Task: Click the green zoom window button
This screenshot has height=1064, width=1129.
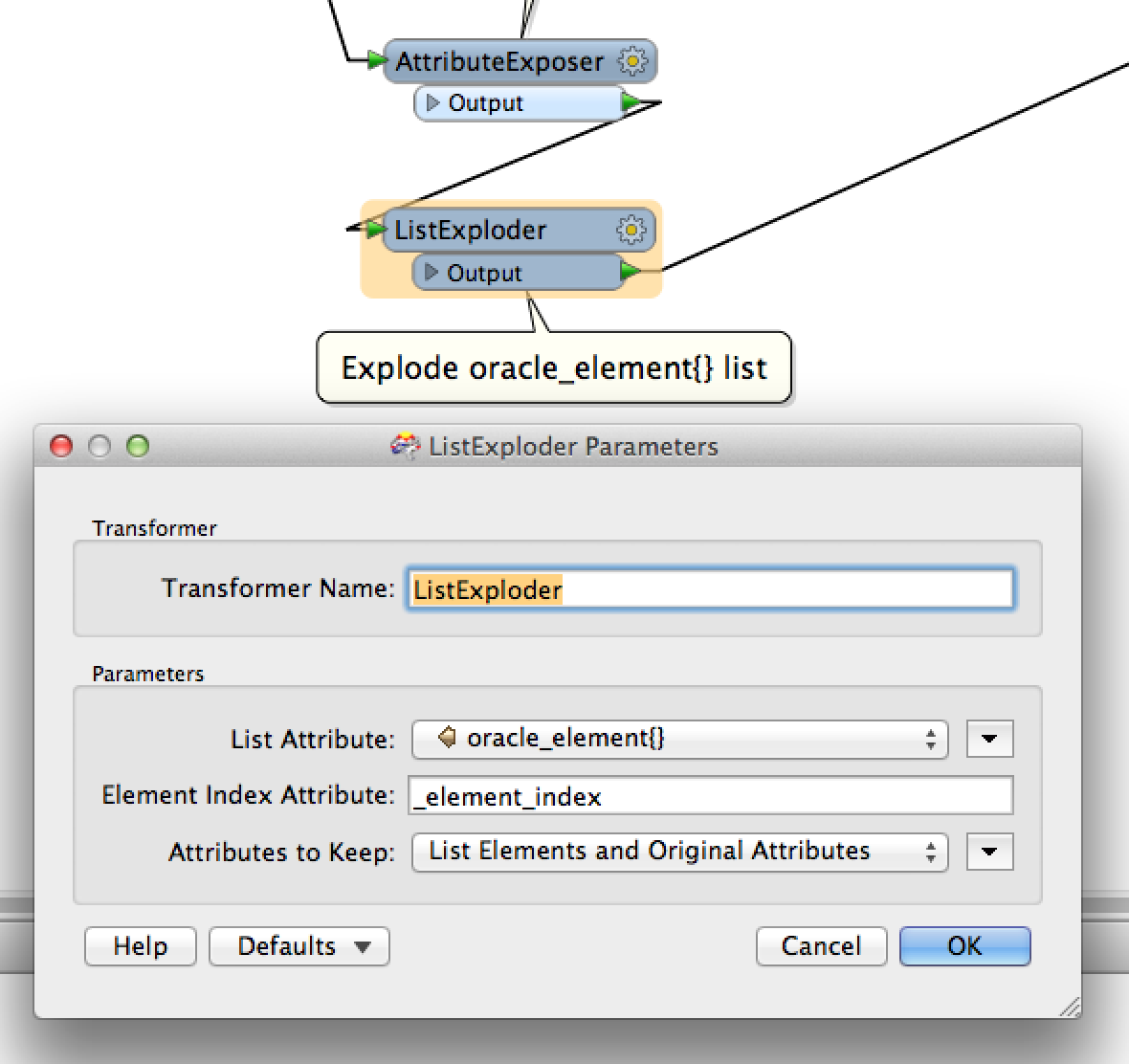Action: [138, 446]
